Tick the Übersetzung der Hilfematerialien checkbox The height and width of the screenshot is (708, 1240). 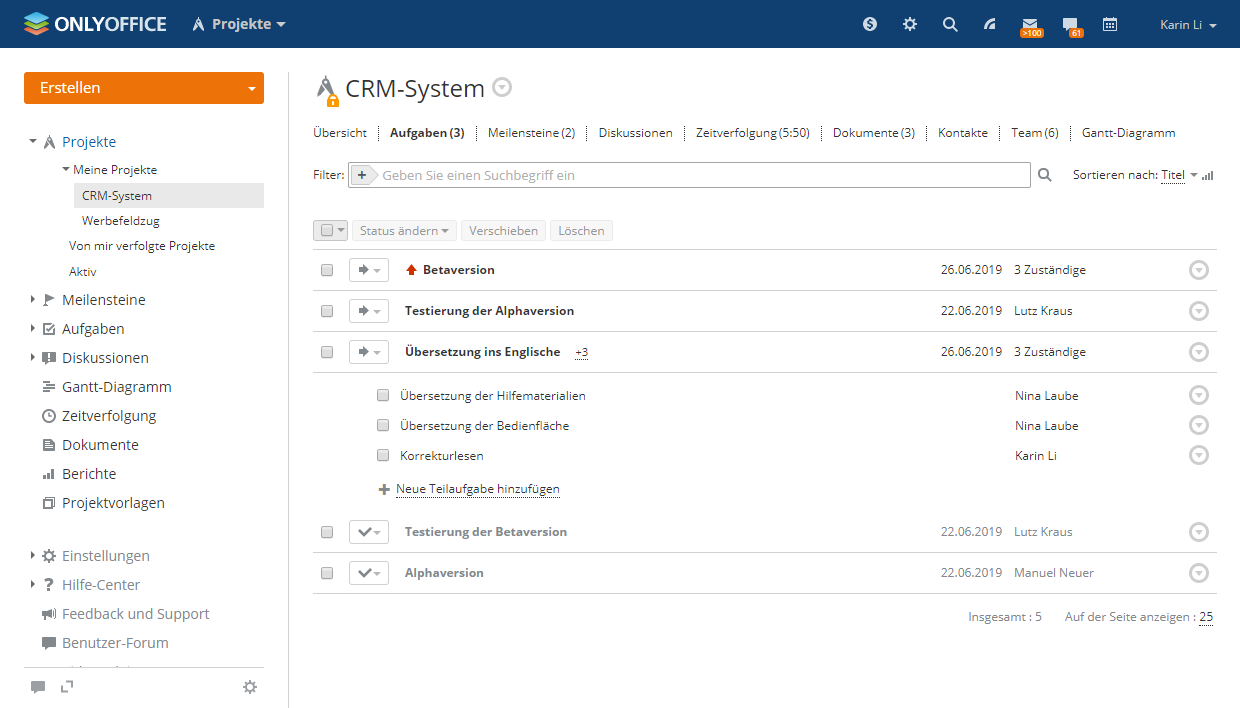click(383, 396)
